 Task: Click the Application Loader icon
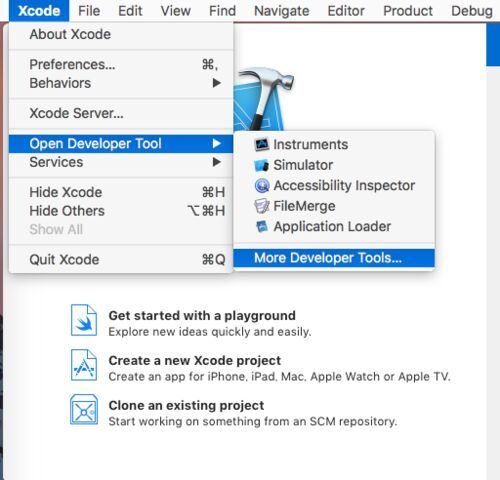[262, 227]
